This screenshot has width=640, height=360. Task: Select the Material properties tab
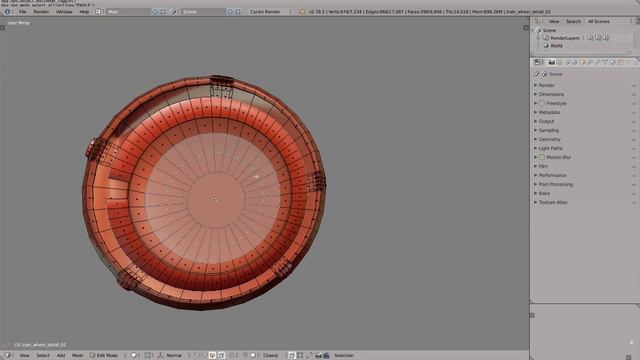coord(613,62)
